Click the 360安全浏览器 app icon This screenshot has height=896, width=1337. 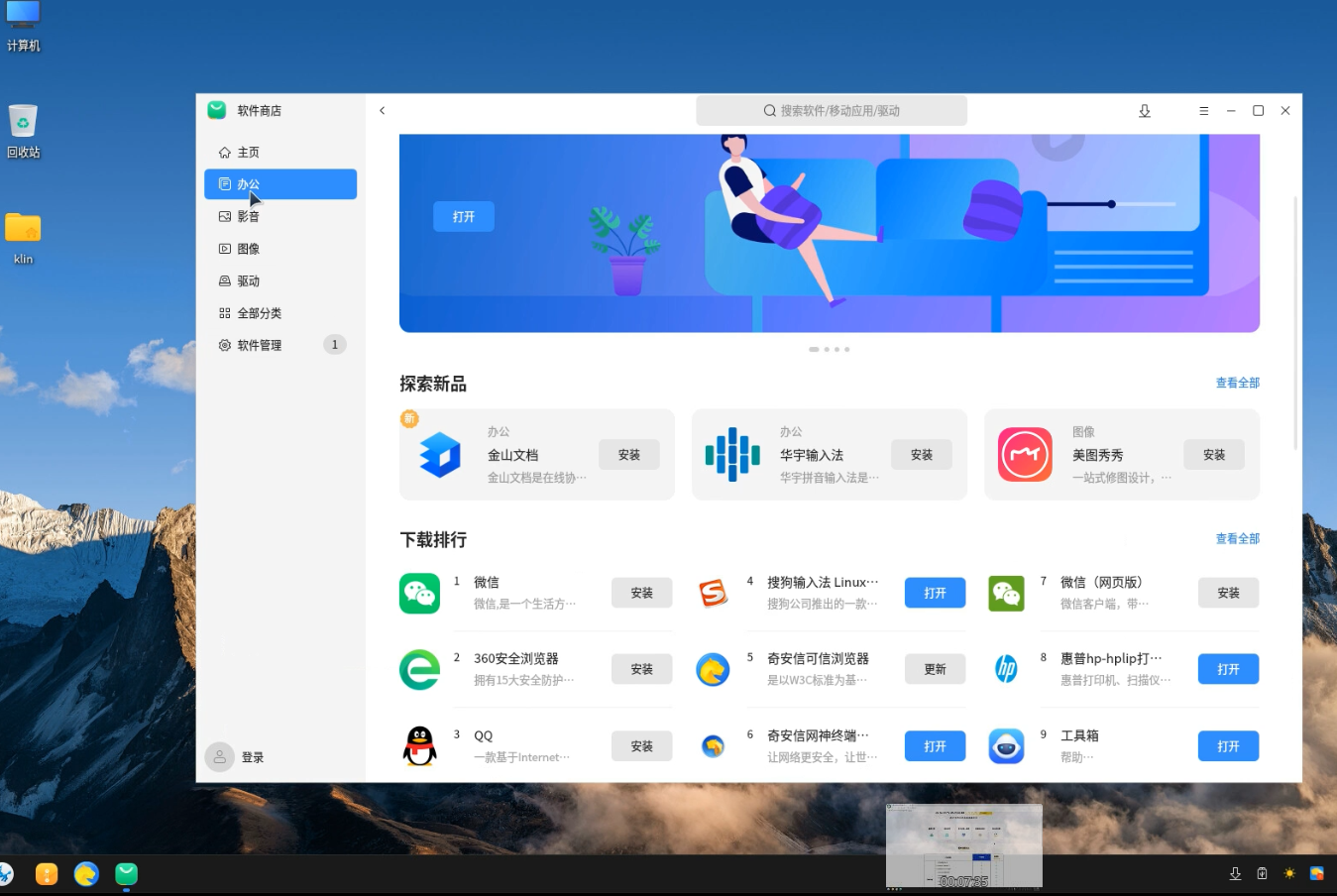coord(419,670)
